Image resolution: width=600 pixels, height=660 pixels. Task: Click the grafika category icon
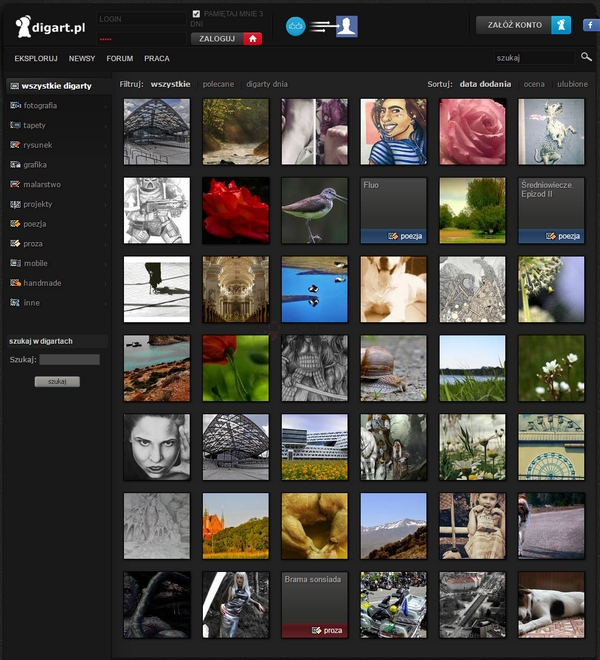16,165
